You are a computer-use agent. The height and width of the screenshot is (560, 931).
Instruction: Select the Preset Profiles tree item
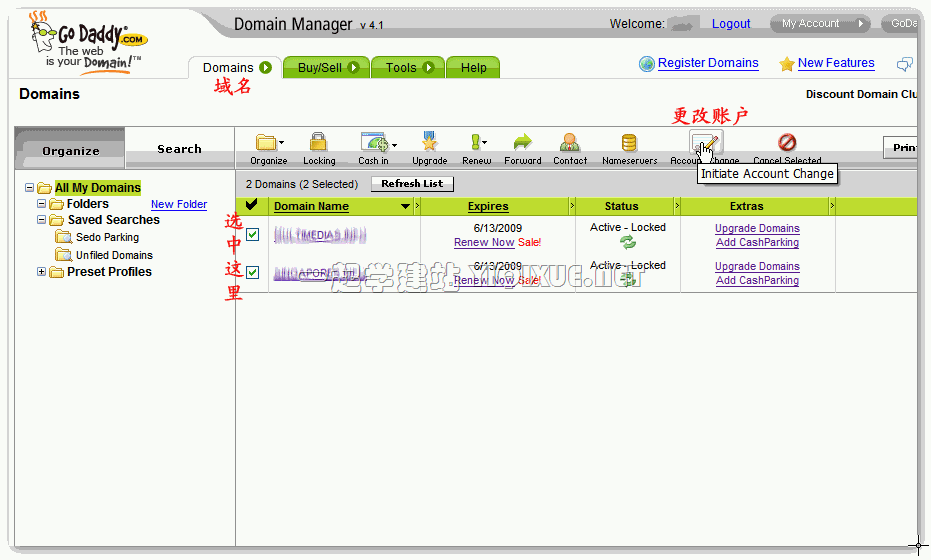[109, 272]
